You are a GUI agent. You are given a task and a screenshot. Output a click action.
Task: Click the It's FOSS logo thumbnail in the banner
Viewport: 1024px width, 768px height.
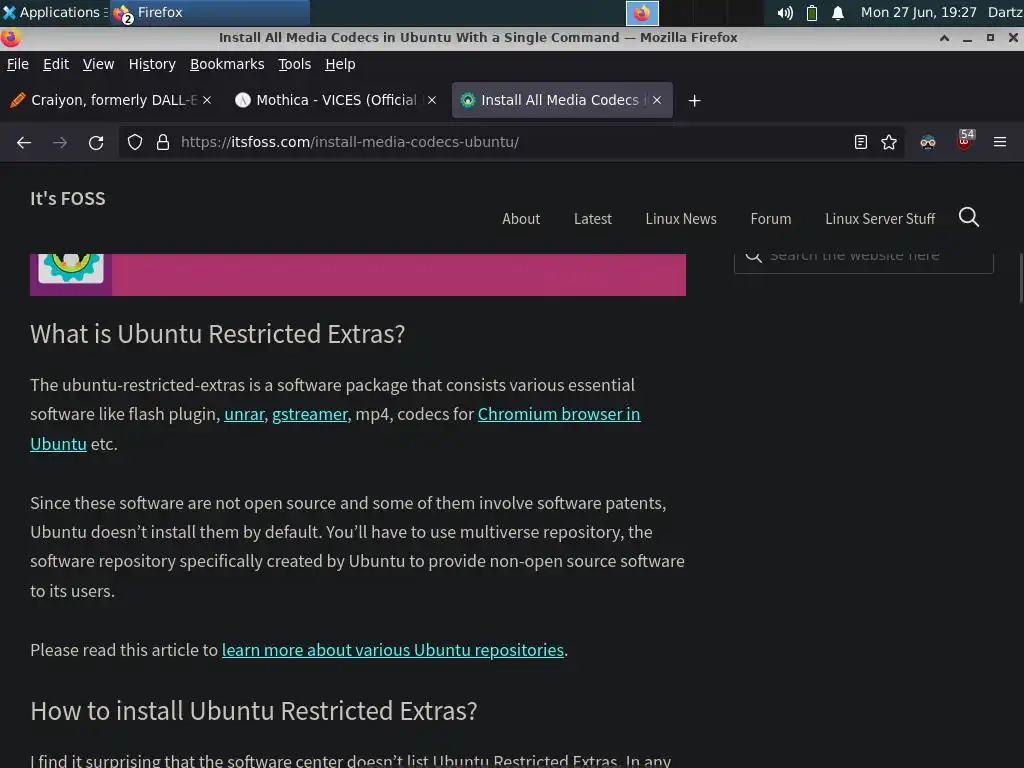pos(71,268)
